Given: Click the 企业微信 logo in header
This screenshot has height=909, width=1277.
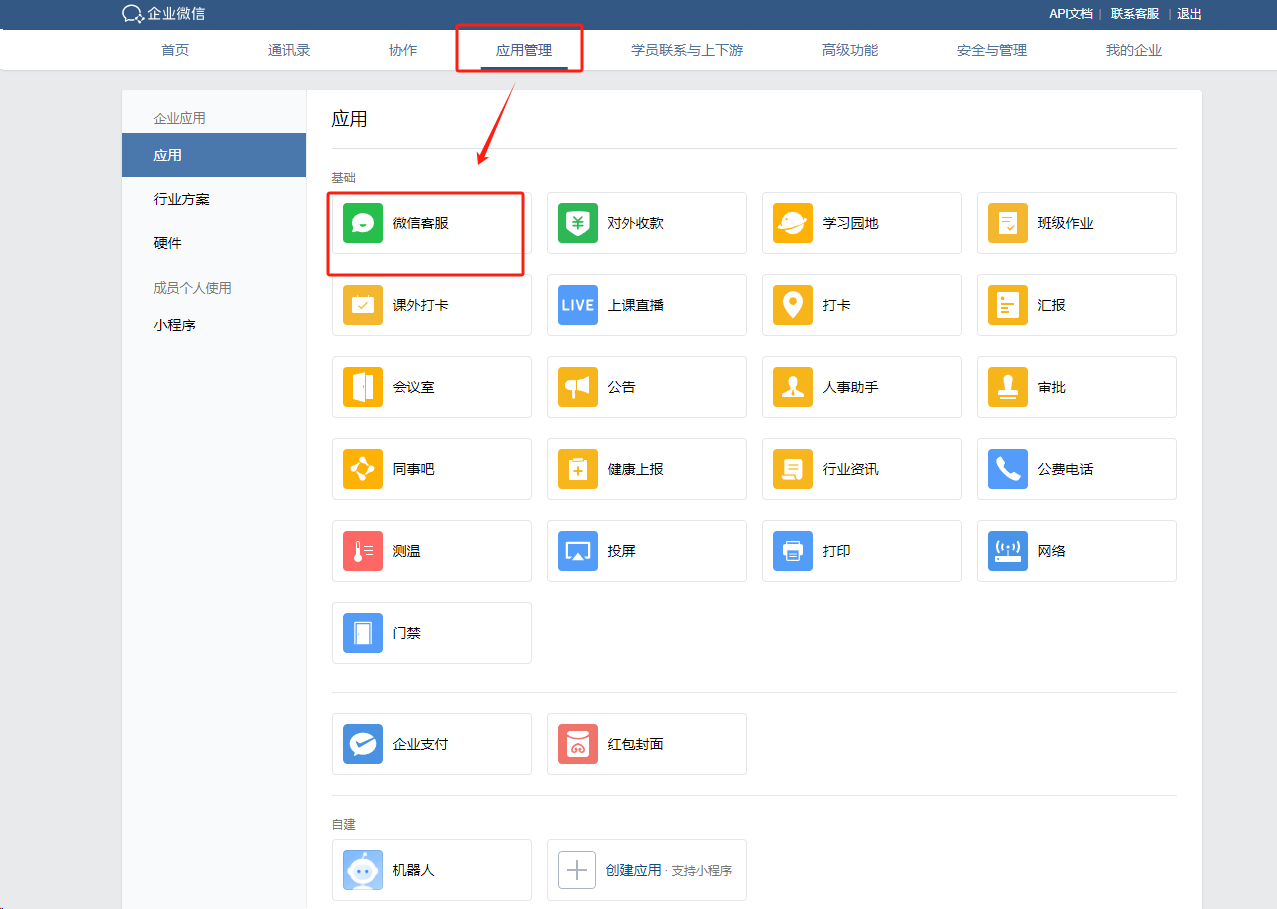Looking at the screenshot, I should 163,14.
